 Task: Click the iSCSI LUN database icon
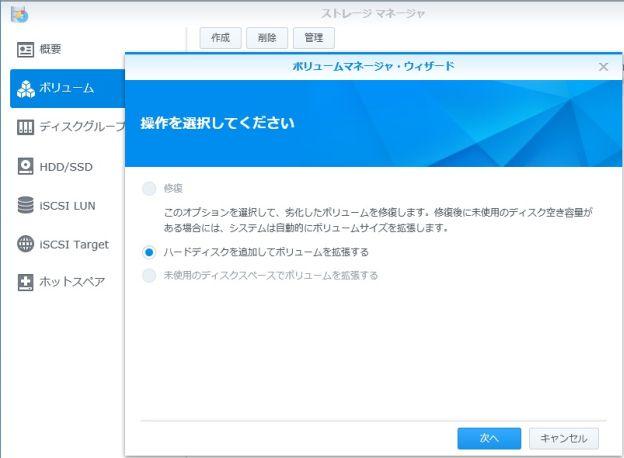pos(25,205)
